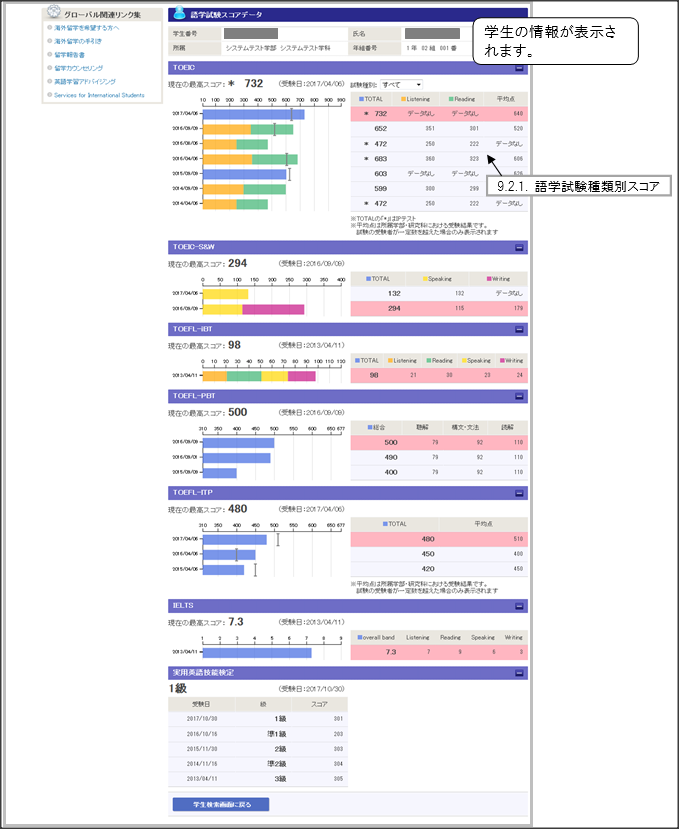The height and width of the screenshot is (829, 679).
Task: Open the 試験種別 dropdown showing すべて
Action: pyautogui.click(x=401, y=85)
